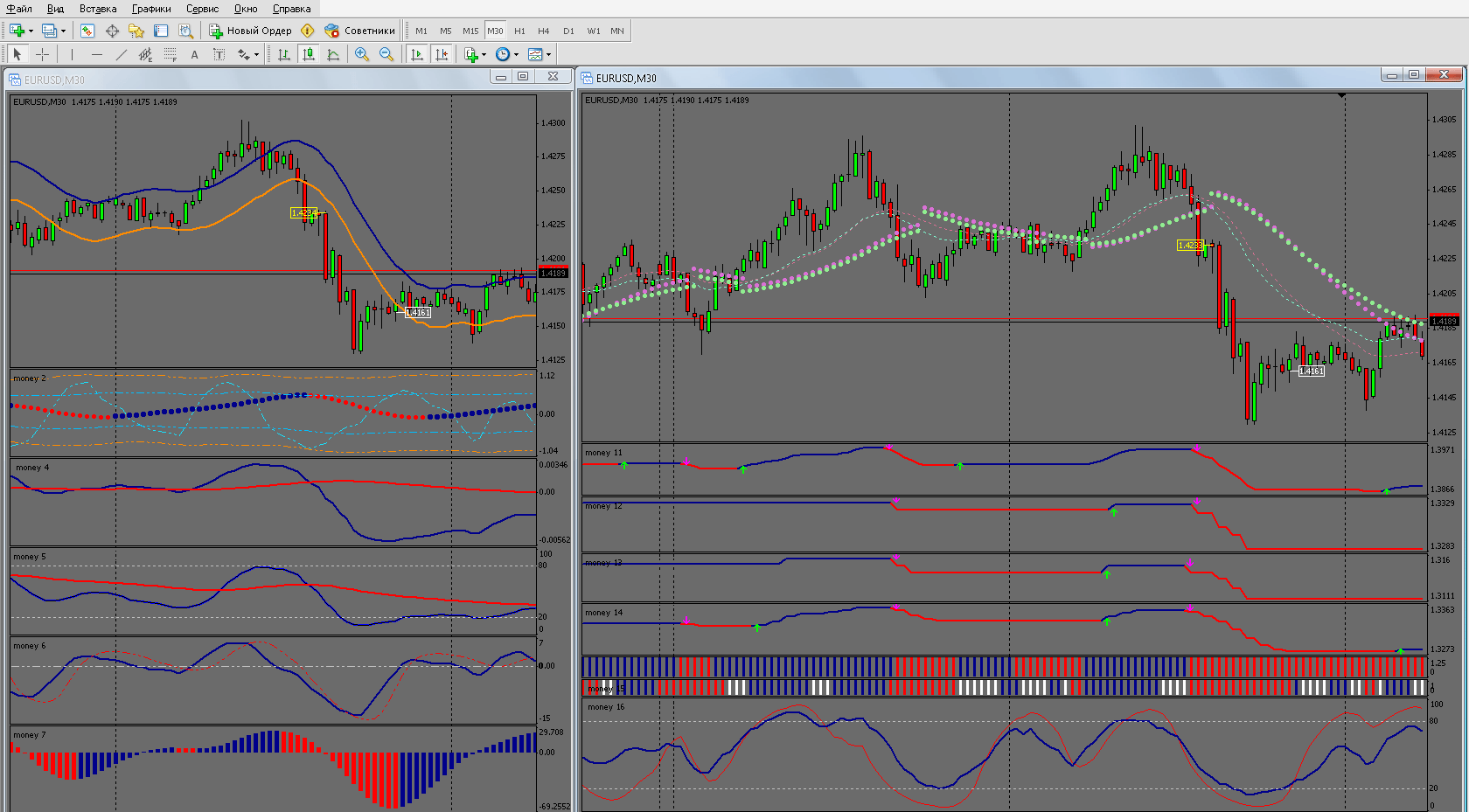Toggle Chart Shift mode
This screenshot has width=1469, height=812.
tap(442, 54)
